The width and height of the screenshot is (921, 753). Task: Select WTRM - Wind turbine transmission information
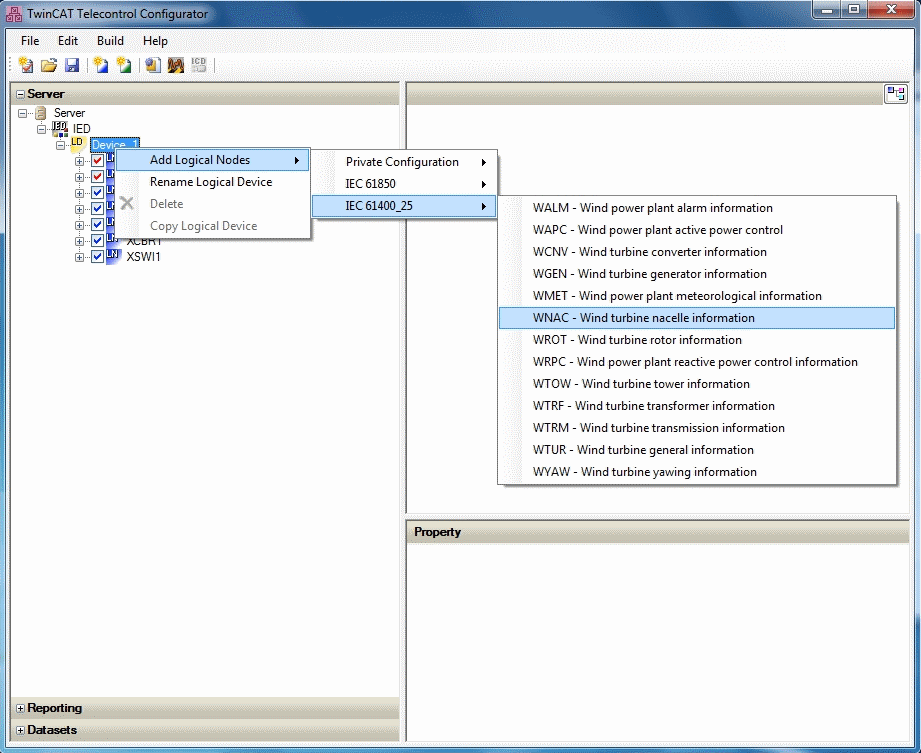tap(697, 428)
